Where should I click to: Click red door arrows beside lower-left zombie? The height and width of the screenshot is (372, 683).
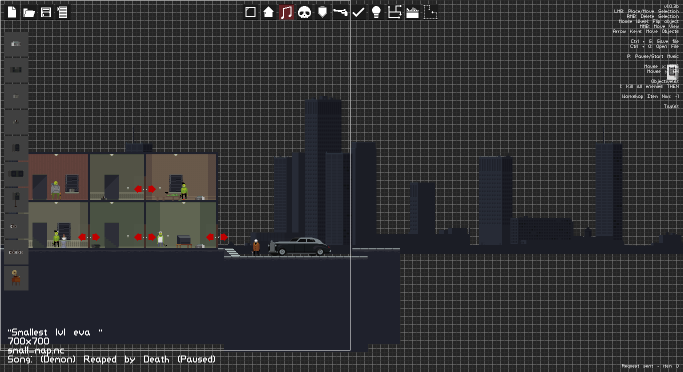tap(89, 237)
